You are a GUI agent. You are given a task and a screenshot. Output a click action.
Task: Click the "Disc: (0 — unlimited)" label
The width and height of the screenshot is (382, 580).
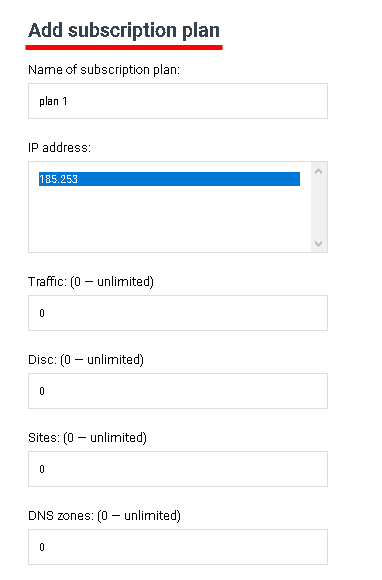point(86,360)
